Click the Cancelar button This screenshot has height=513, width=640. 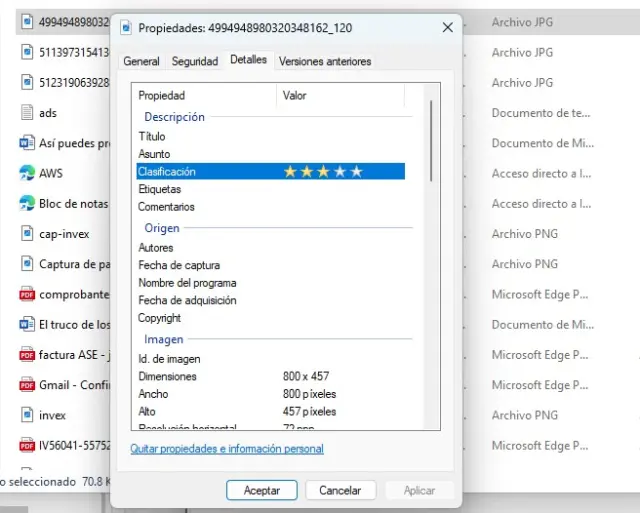click(x=340, y=490)
